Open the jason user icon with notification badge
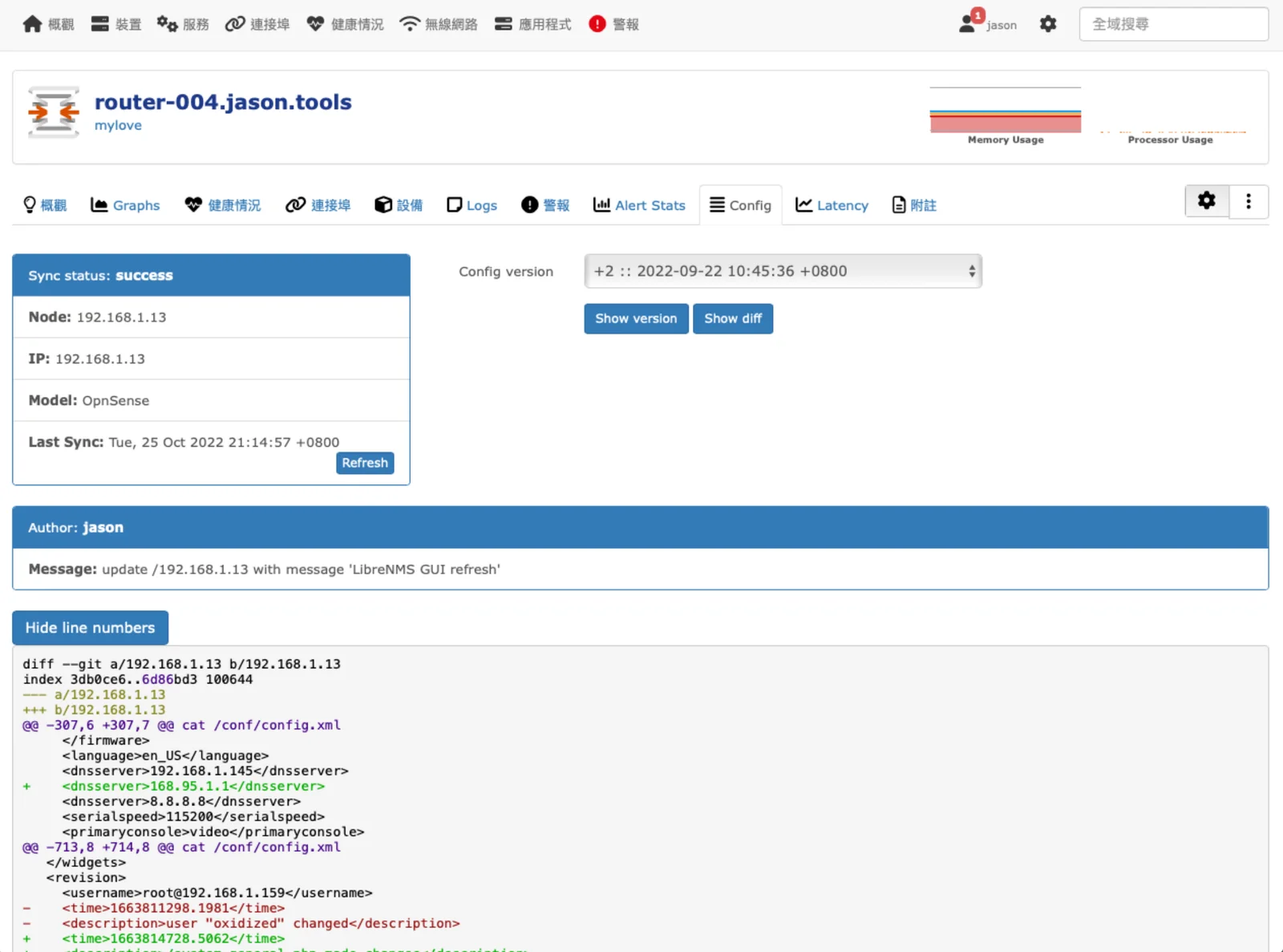The height and width of the screenshot is (952, 1283). 969,23
